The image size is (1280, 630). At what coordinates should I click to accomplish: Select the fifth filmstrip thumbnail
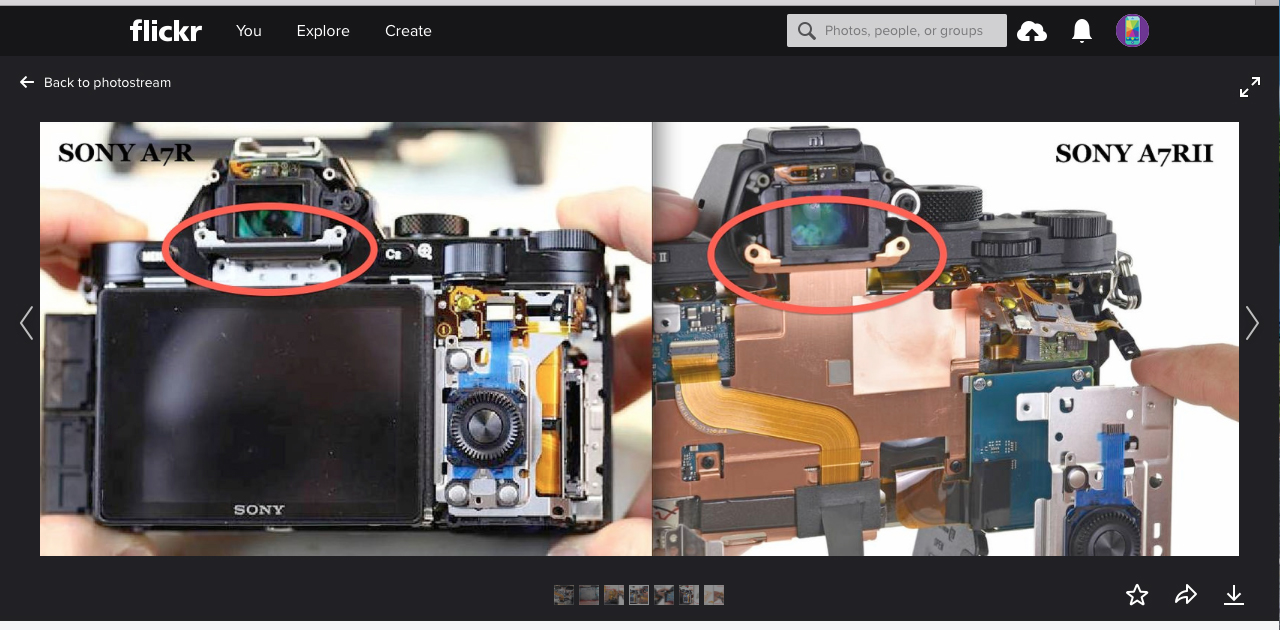click(x=663, y=595)
